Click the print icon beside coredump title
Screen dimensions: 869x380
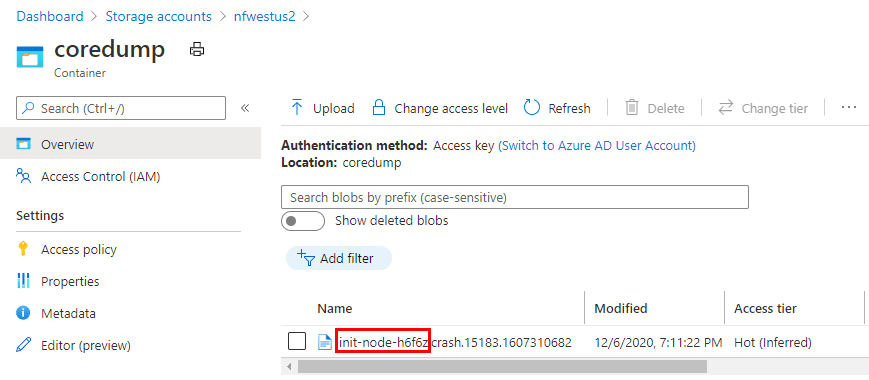pos(197,50)
